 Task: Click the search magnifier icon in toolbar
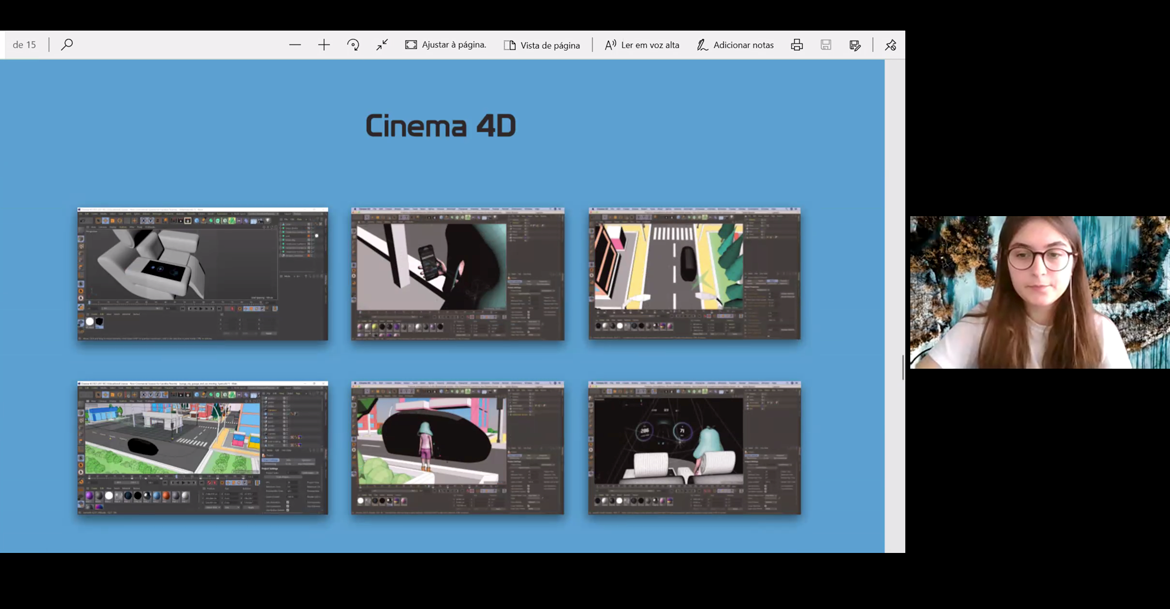[67, 45]
